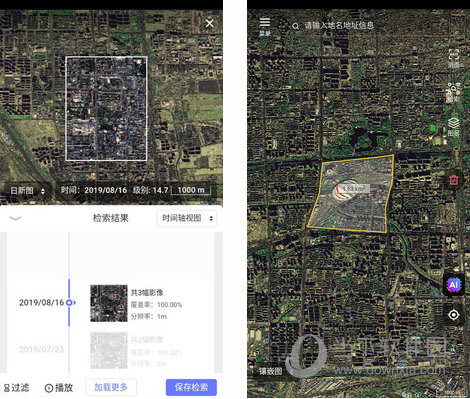This screenshot has width=470, height=399.
Task: Open the AI analysis button
Action: point(453,285)
